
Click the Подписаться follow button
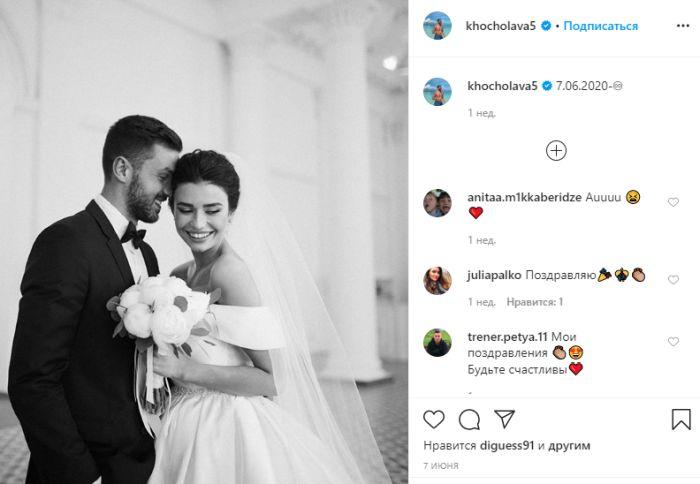click(x=600, y=26)
